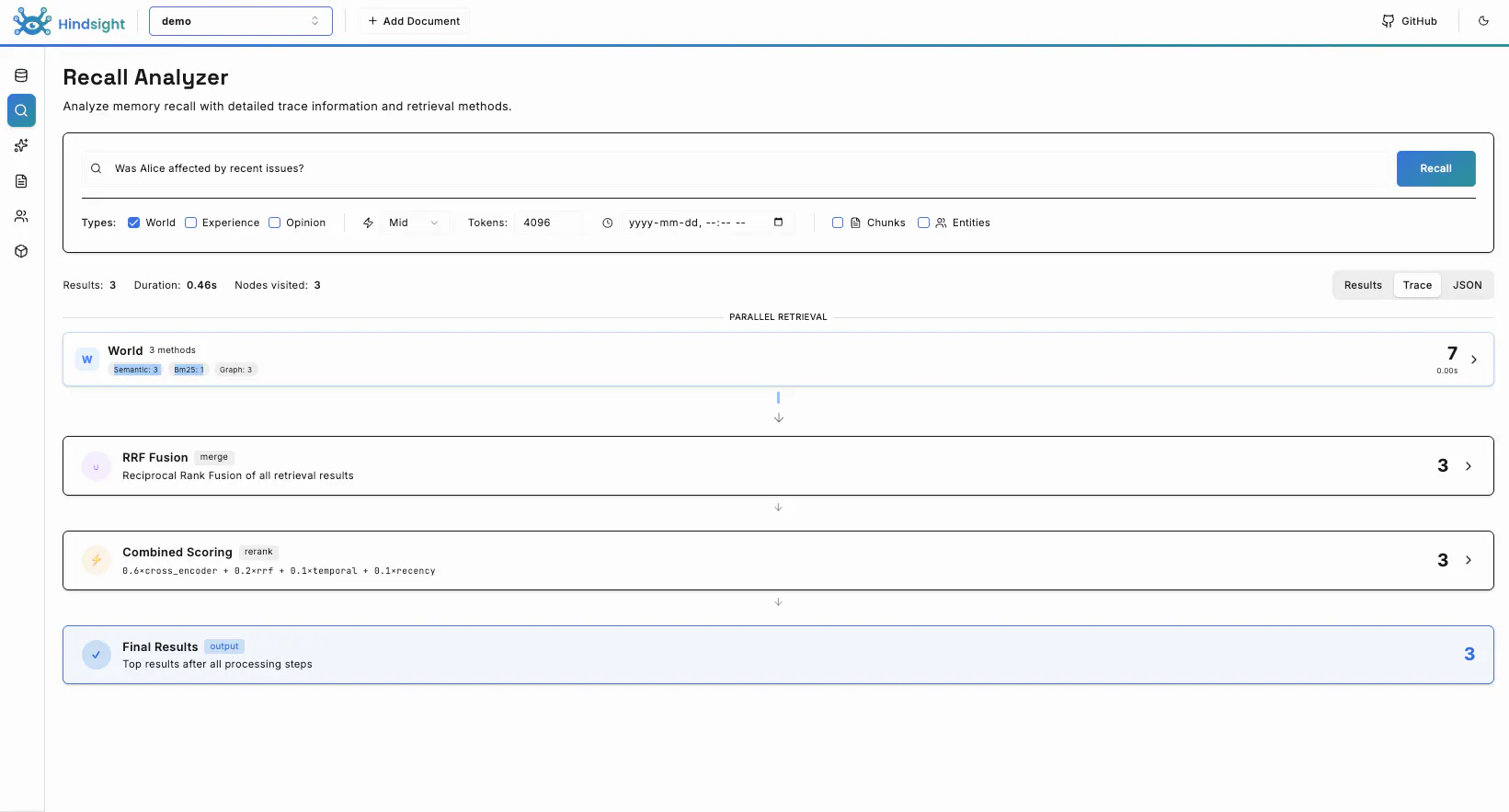Click the magnifier icon in the query box
The width and height of the screenshot is (1509, 812).
click(x=96, y=168)
